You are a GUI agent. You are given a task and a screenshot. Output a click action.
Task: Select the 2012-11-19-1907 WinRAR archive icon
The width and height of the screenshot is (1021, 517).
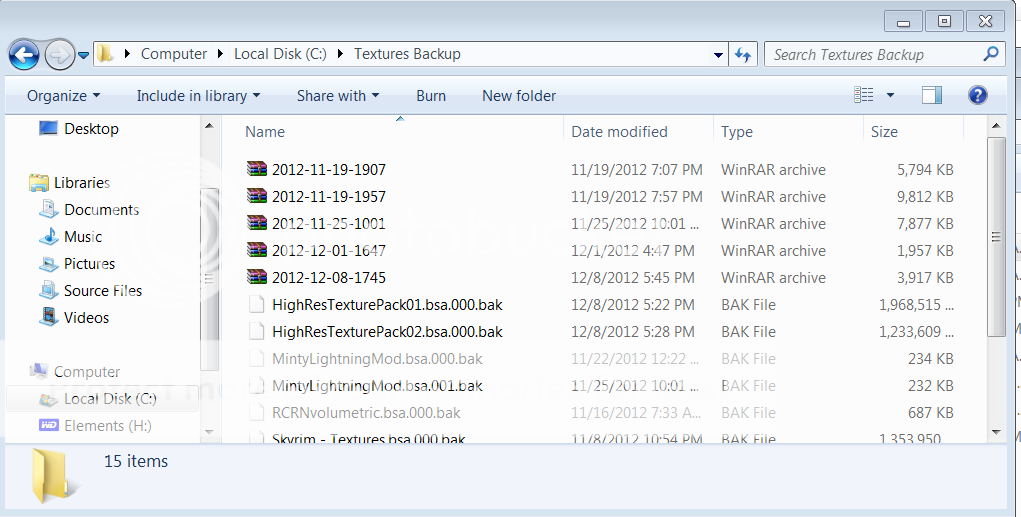coord(257,170)
